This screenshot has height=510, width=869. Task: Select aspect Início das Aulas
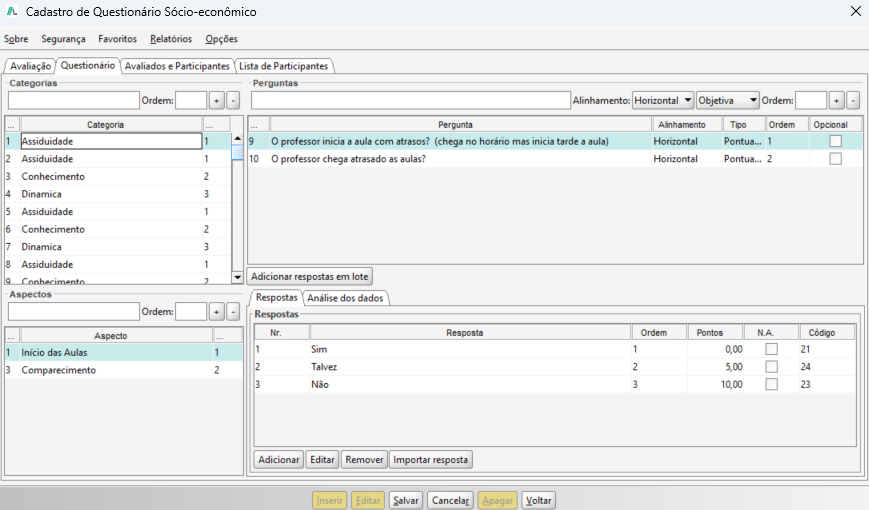[x=124, y=353]
